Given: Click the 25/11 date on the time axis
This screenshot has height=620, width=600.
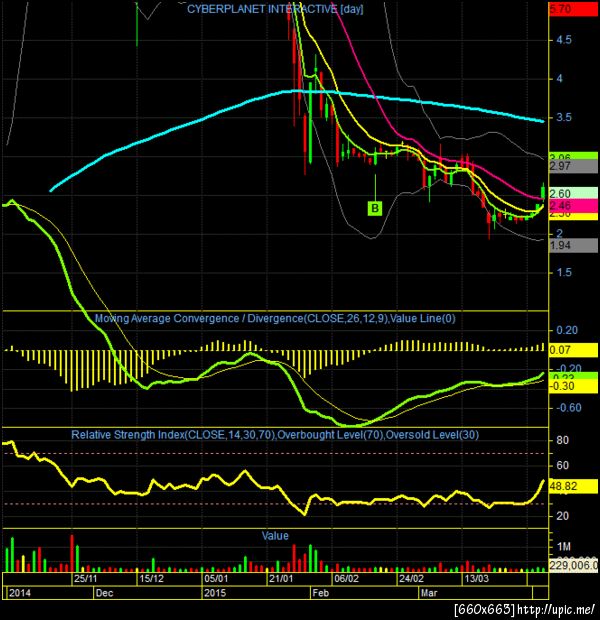Looking at the screenshot, I should coord(85,579).
